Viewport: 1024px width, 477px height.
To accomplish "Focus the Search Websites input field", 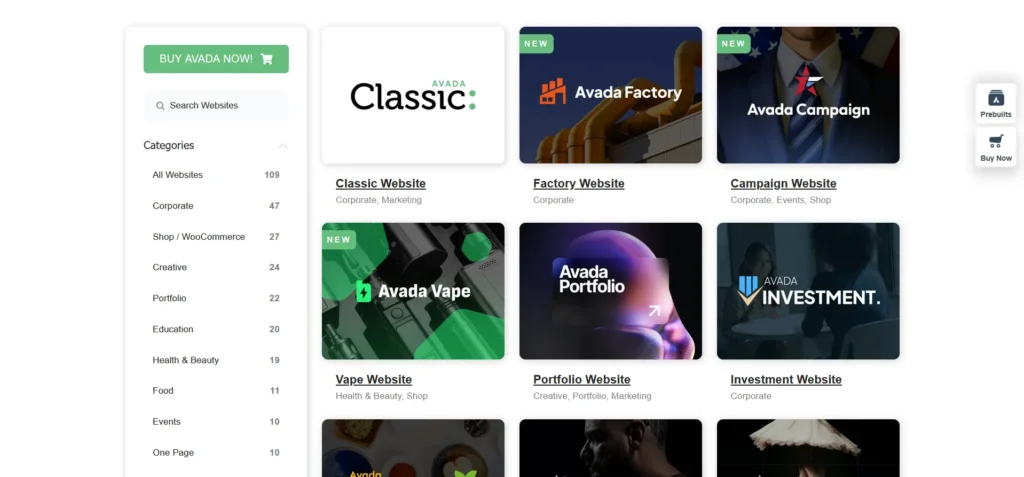I will pyautogui.click(x=216, y=106).
